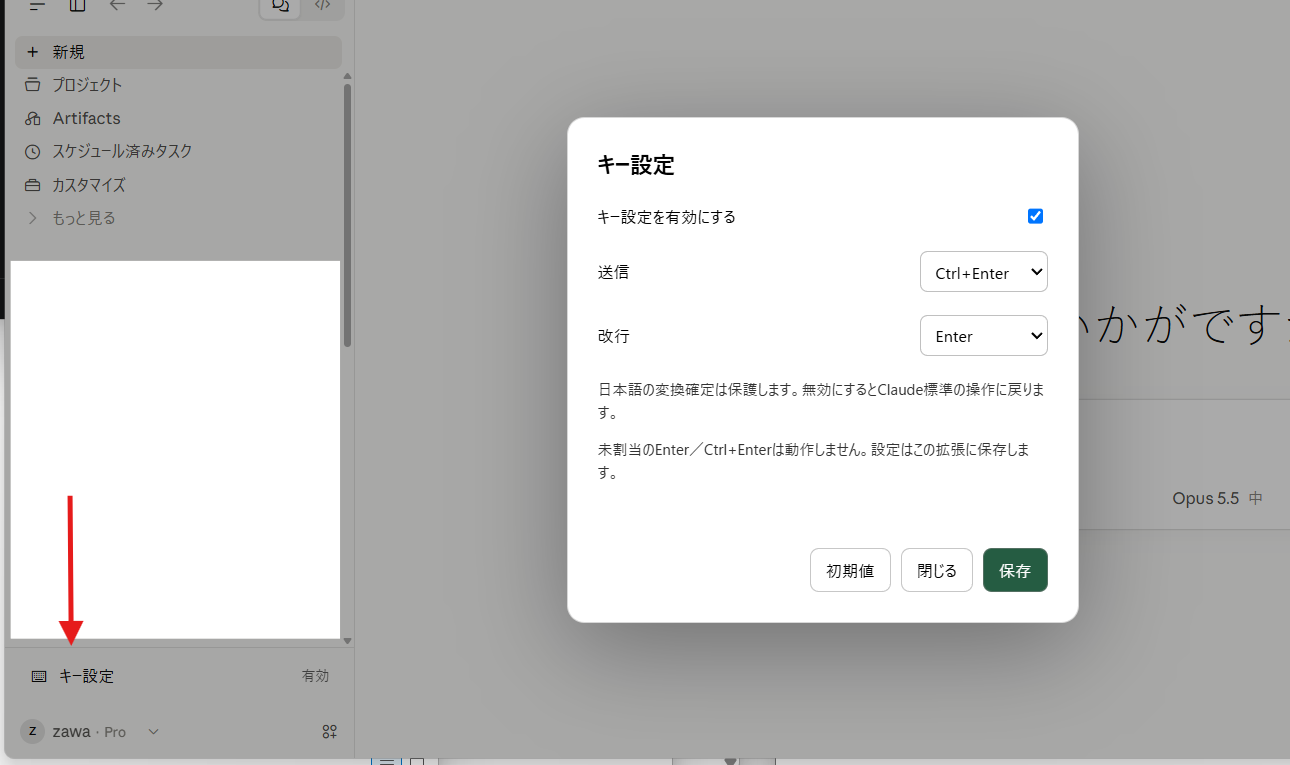1290x765 pixels.
Task: Click 閉じる to dismiss the dialog
Action: (x=937, y=570)
